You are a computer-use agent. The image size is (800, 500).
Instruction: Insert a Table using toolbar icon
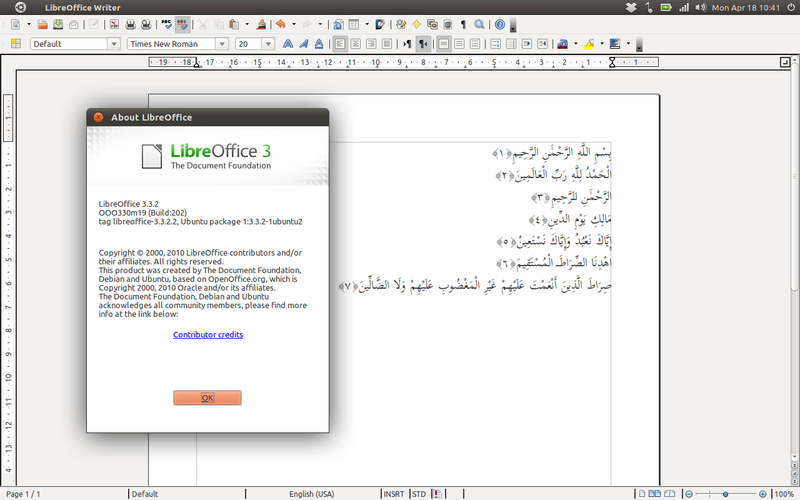354,24
